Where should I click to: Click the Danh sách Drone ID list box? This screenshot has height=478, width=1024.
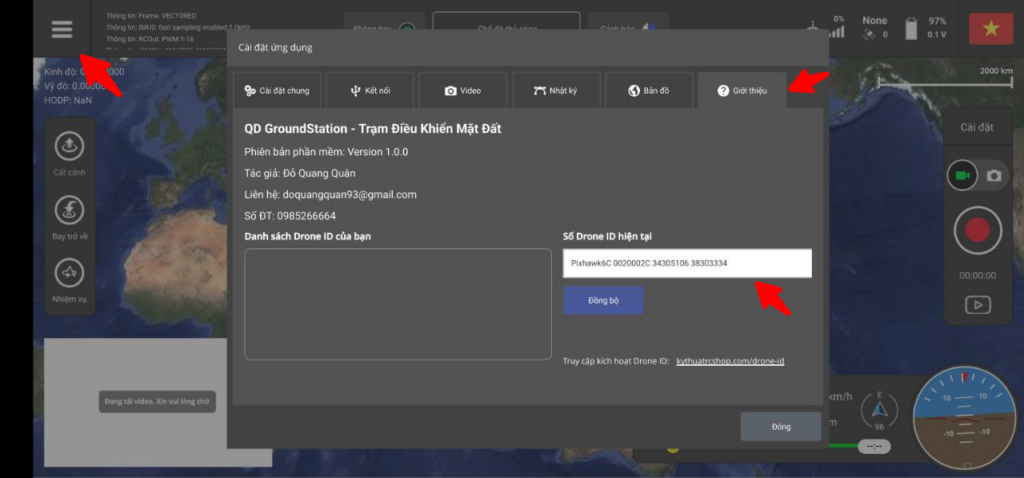[398, 304]
